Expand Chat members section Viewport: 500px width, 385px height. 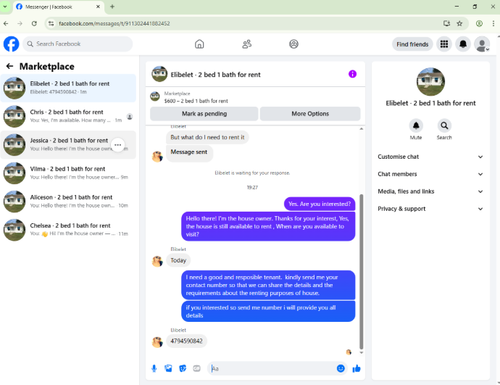pyautogui.click(x=430, y=174)
